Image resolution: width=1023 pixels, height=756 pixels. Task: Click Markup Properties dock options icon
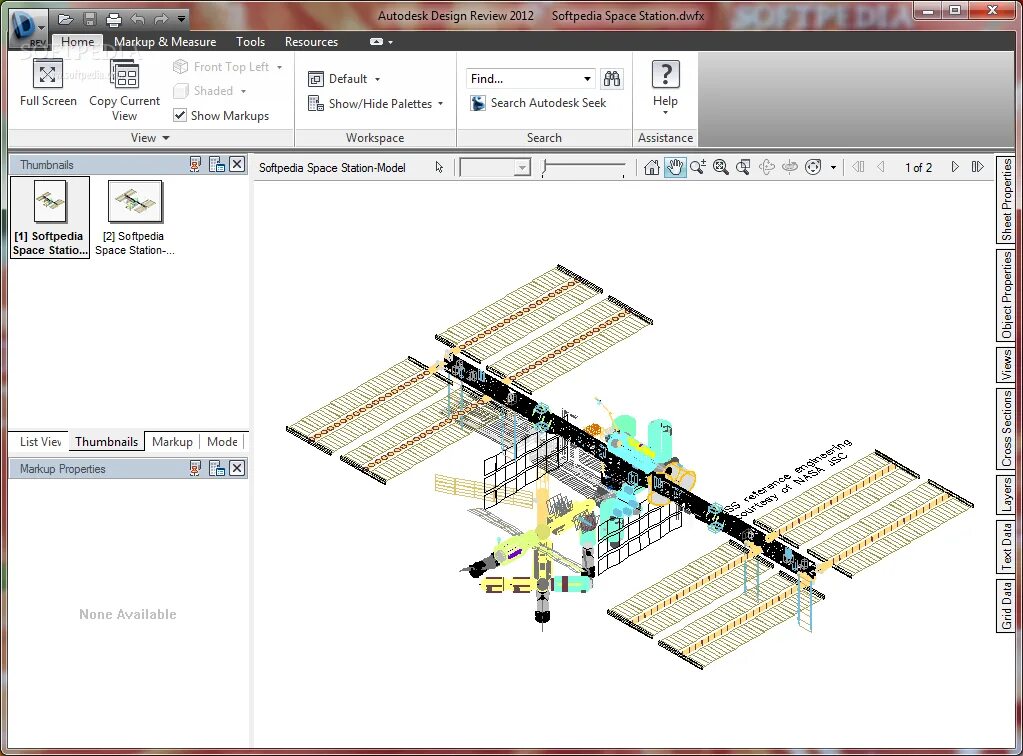[x=217, y=468]
